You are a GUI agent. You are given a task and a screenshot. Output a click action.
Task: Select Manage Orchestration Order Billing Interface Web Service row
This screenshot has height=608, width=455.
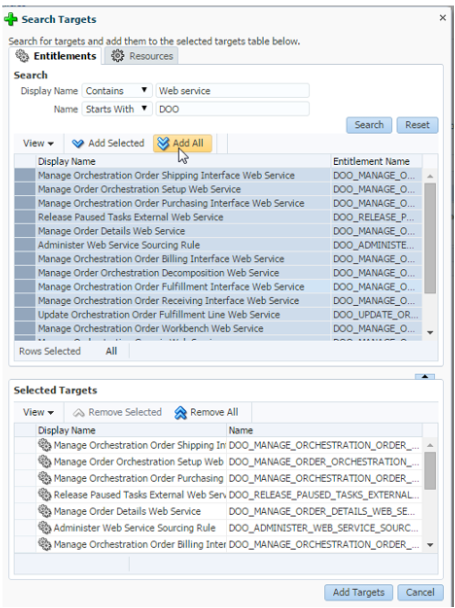[x=218, y=259]
